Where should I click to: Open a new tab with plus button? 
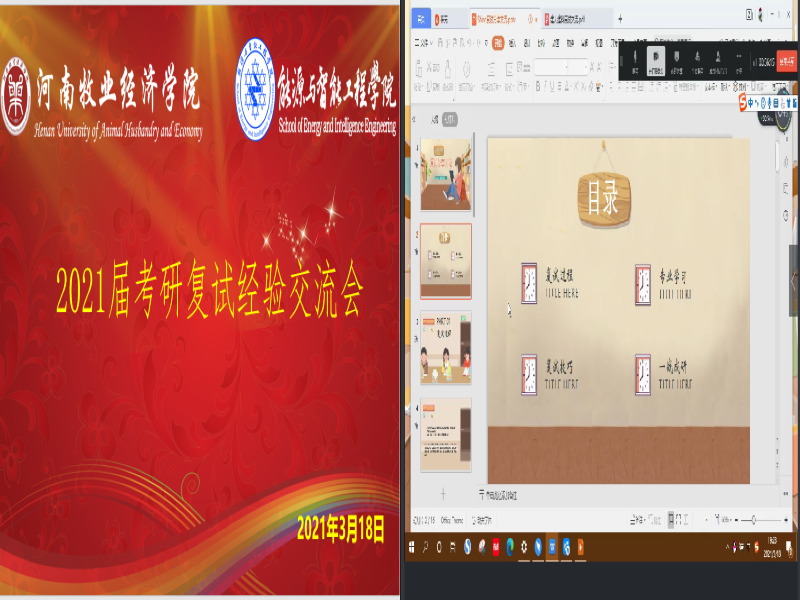[x=620, y=18]
